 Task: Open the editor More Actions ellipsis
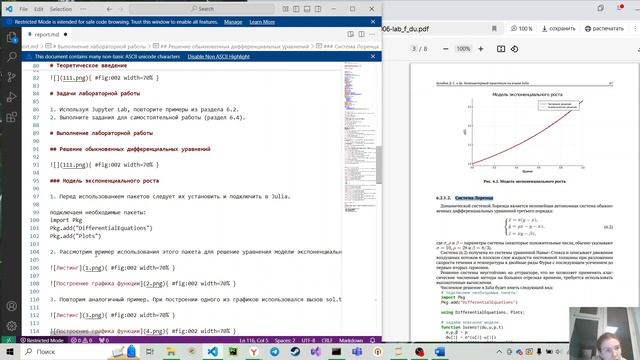coord(372,34)
